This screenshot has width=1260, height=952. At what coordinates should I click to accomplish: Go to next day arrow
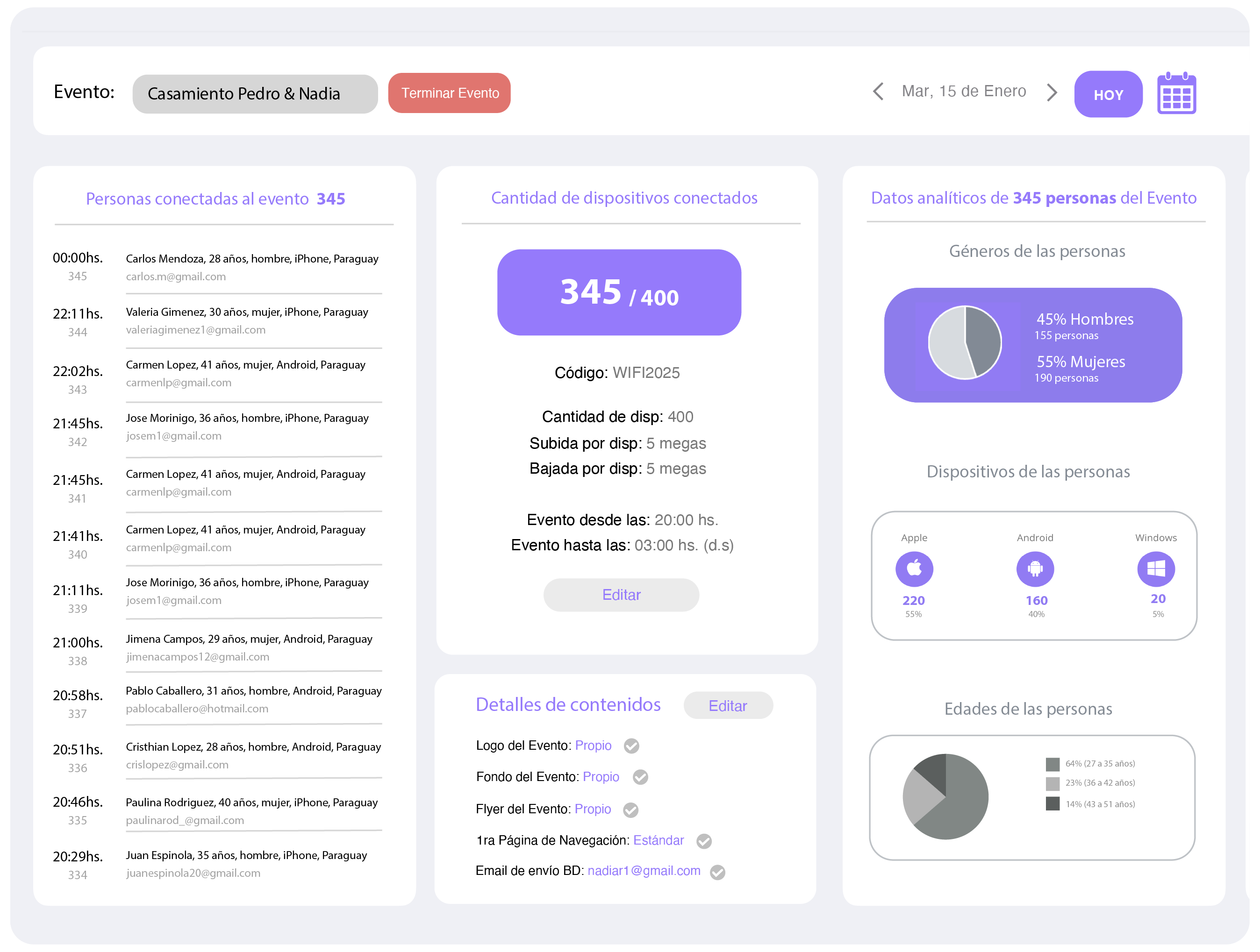coord(1052,92)
